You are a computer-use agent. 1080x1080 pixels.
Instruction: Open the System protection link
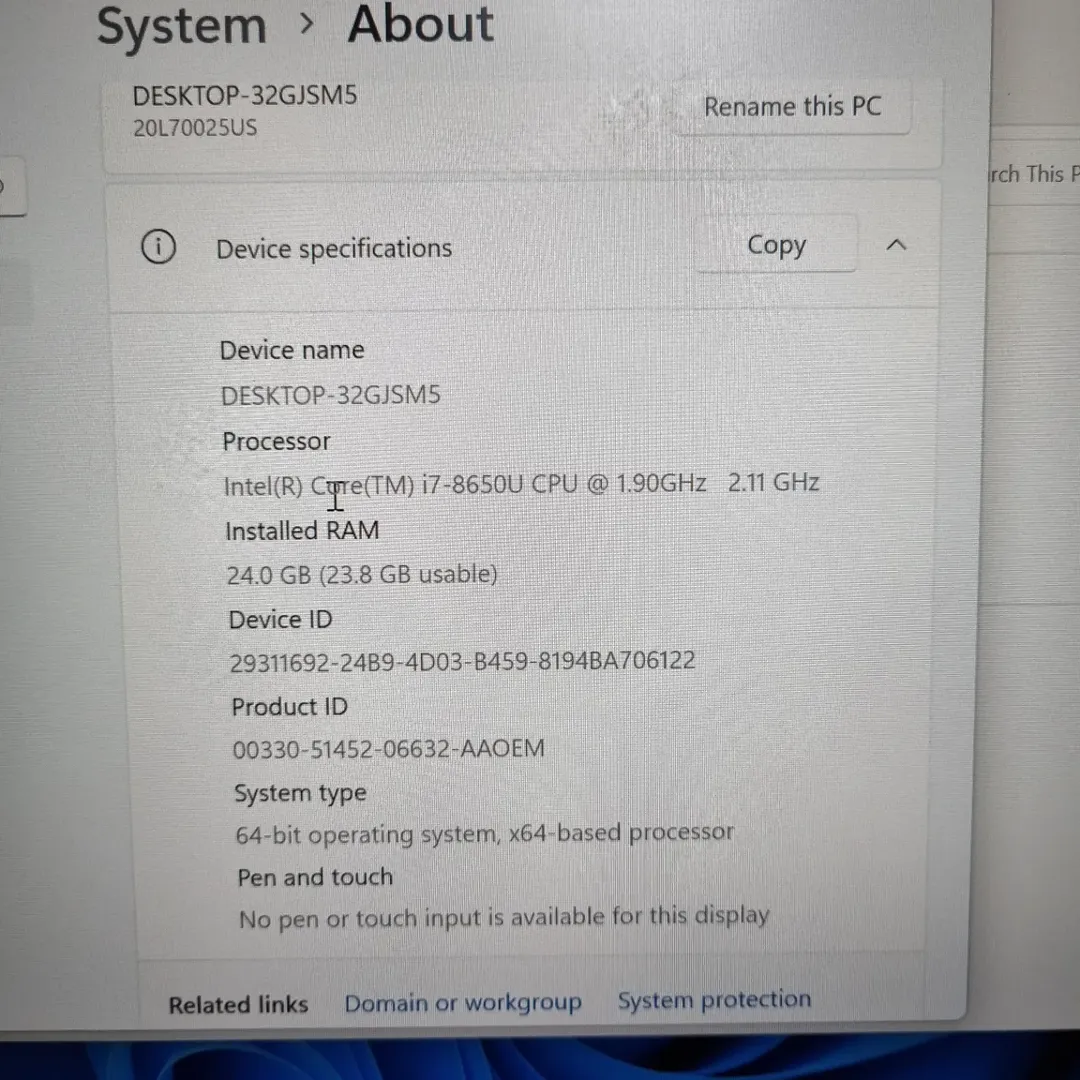714,999
